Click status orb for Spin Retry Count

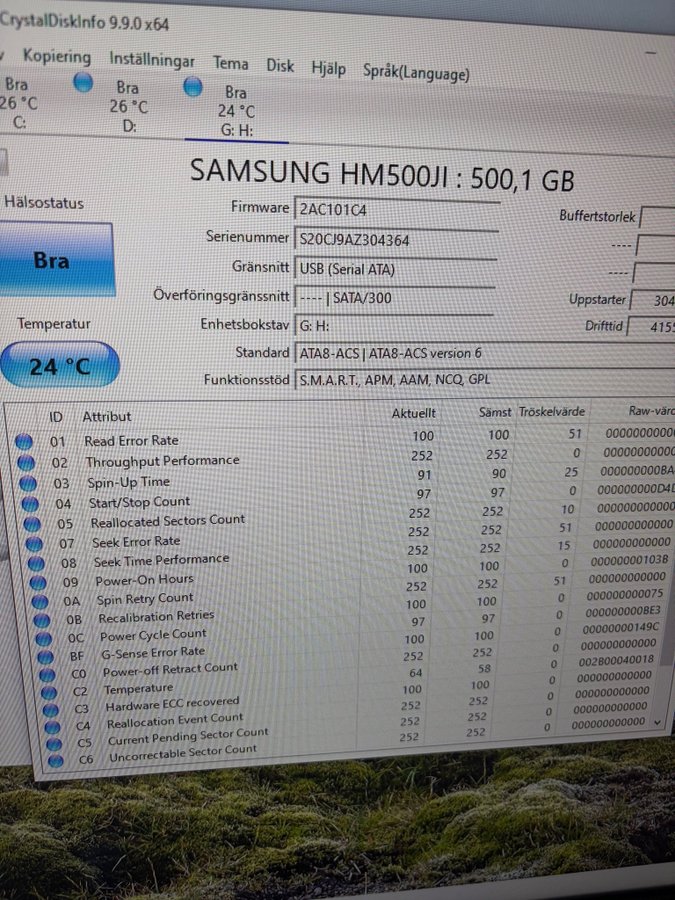pos(40,602)
